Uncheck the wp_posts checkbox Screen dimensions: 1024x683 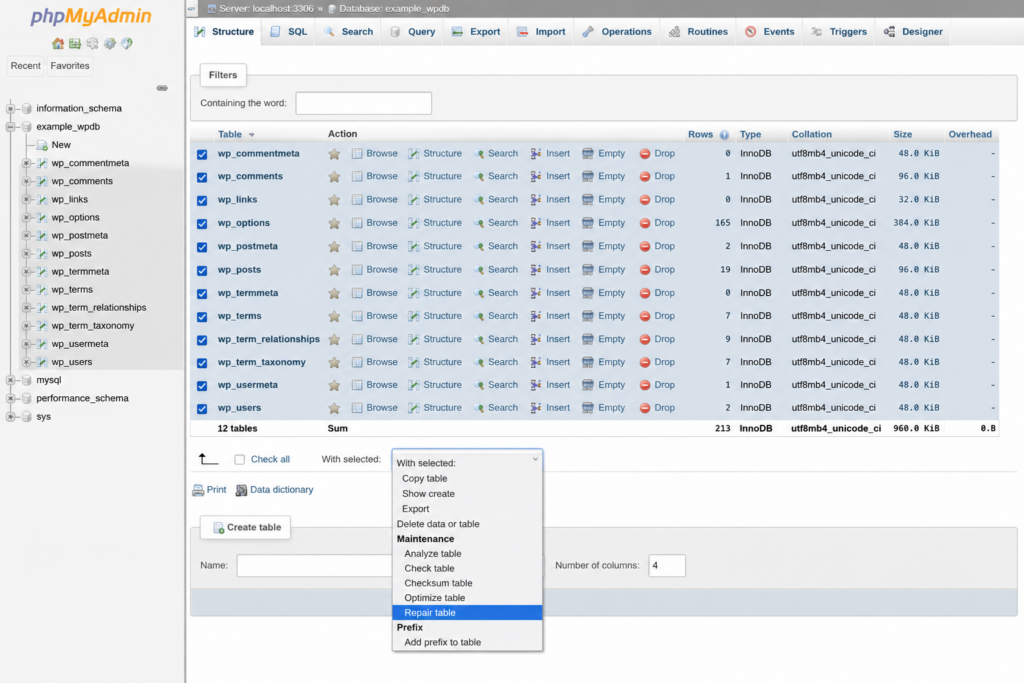click(202, 270)
